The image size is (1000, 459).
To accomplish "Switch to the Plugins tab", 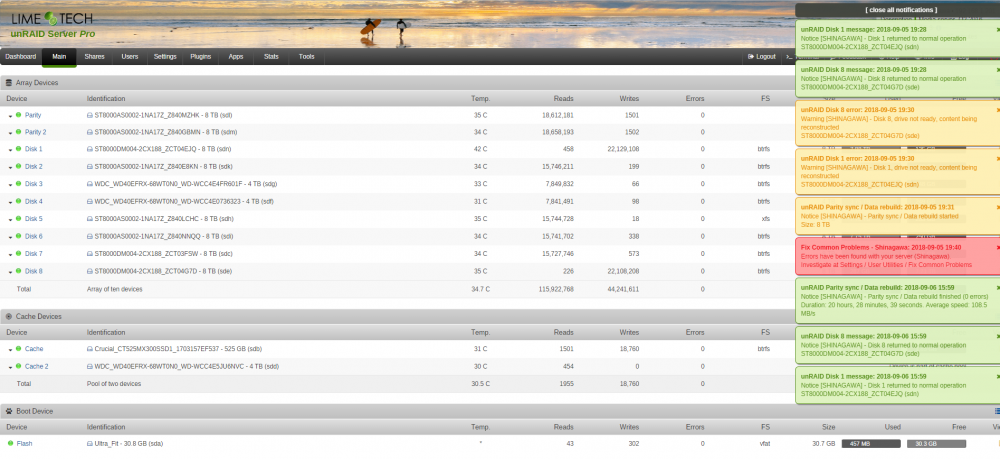I will [200, 57].
